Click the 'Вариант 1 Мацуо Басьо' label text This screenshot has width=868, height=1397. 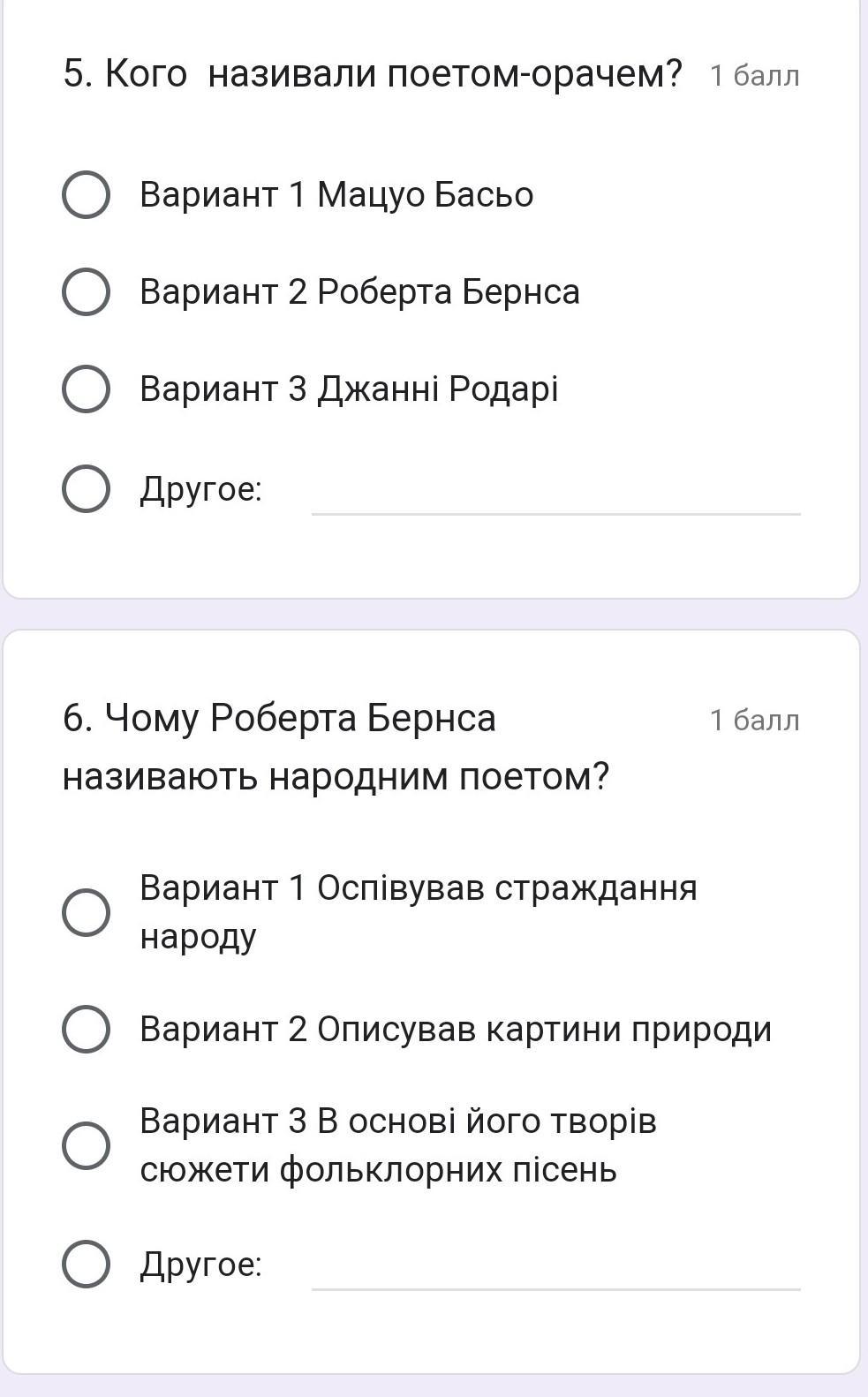pos(336,195)
